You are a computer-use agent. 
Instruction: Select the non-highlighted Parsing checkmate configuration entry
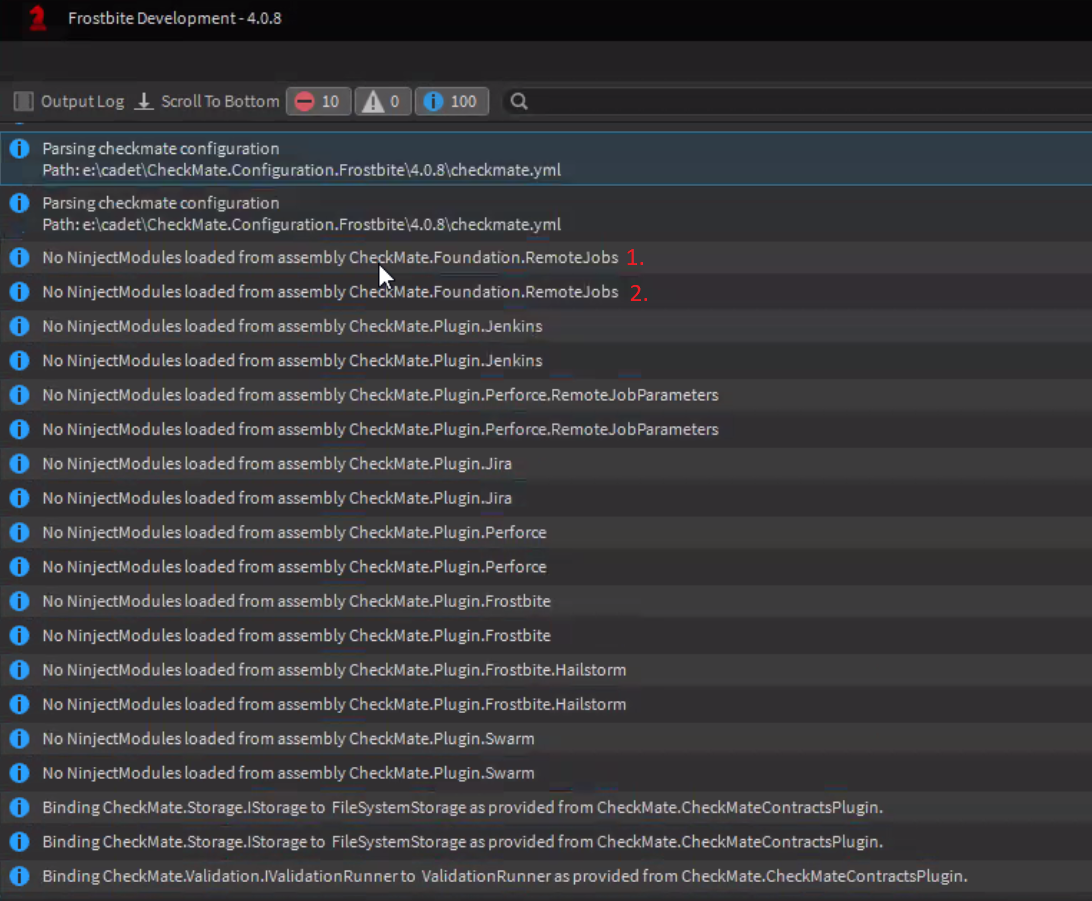coord(546,214)
